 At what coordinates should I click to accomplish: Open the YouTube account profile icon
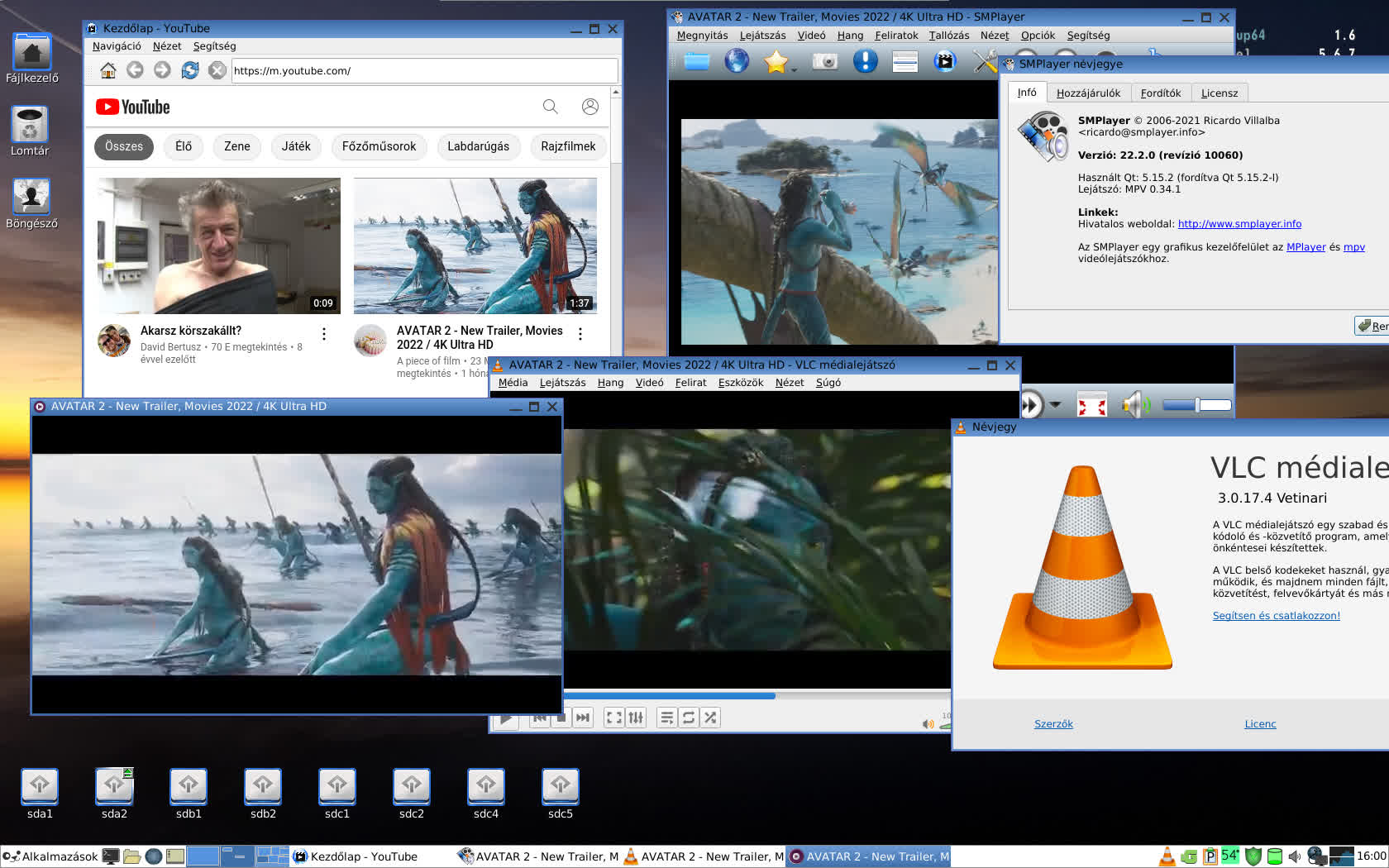point(590,107)
